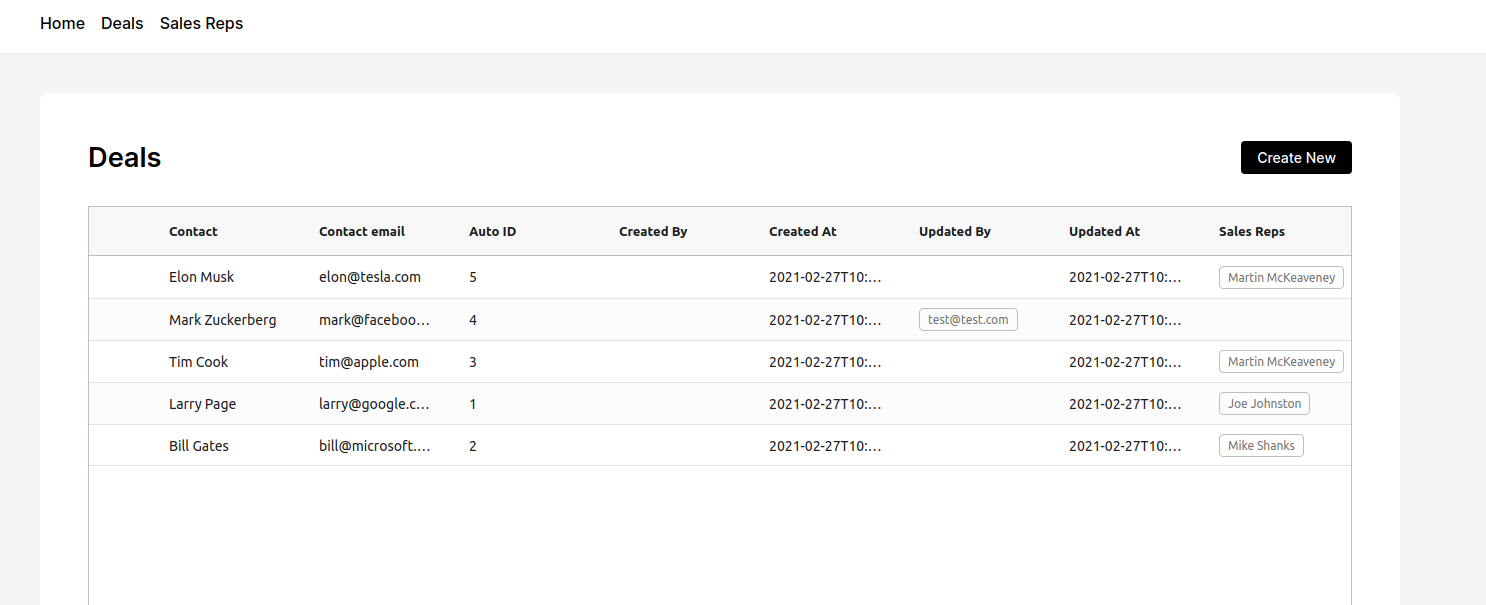Screen dimensions: 1486x605
Task: Sort records by Created By column
Action: pyautogui.click(x=653, y=231)
